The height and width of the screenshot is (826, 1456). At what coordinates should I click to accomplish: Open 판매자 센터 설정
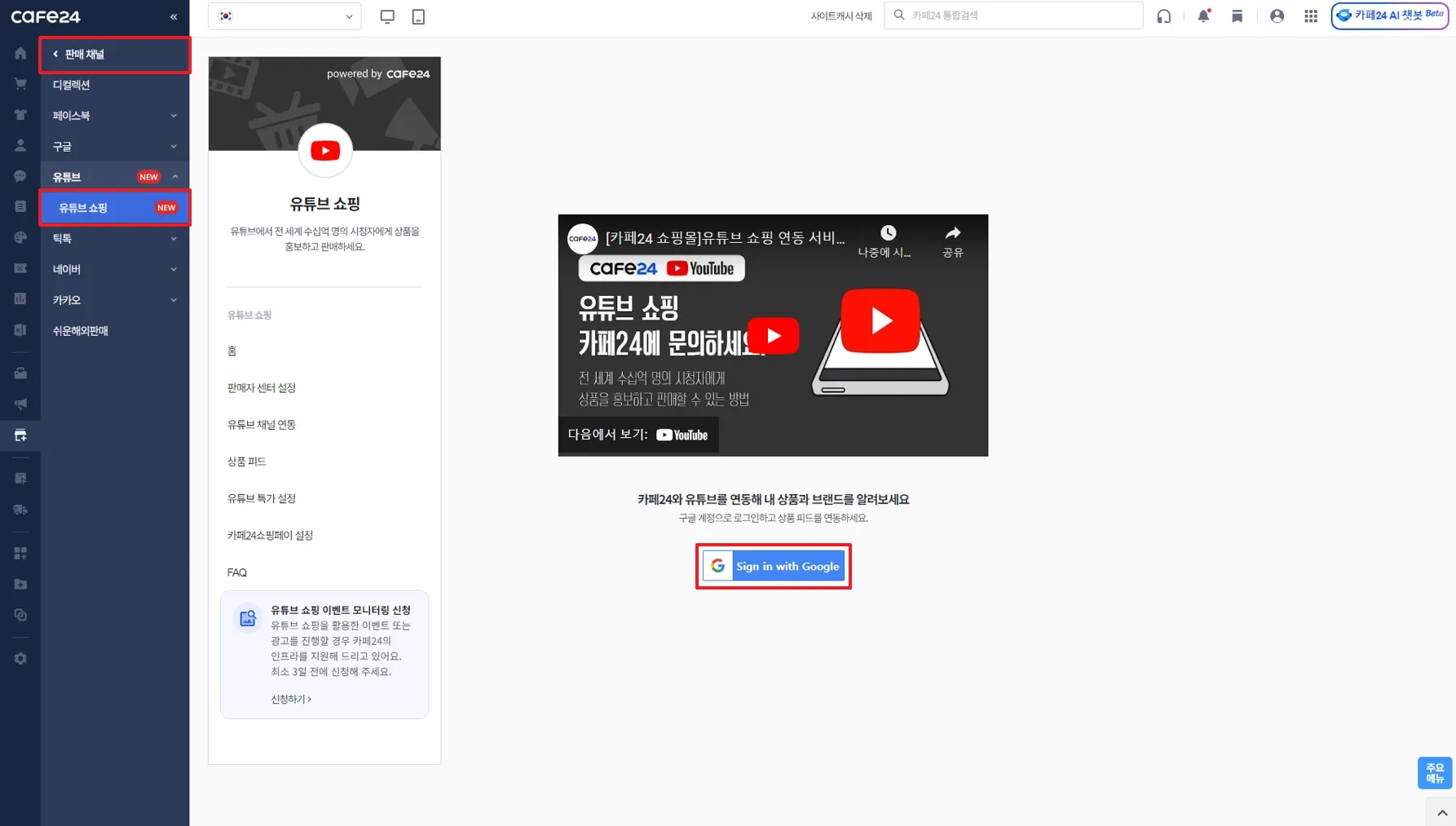click(x=262, y=387)
